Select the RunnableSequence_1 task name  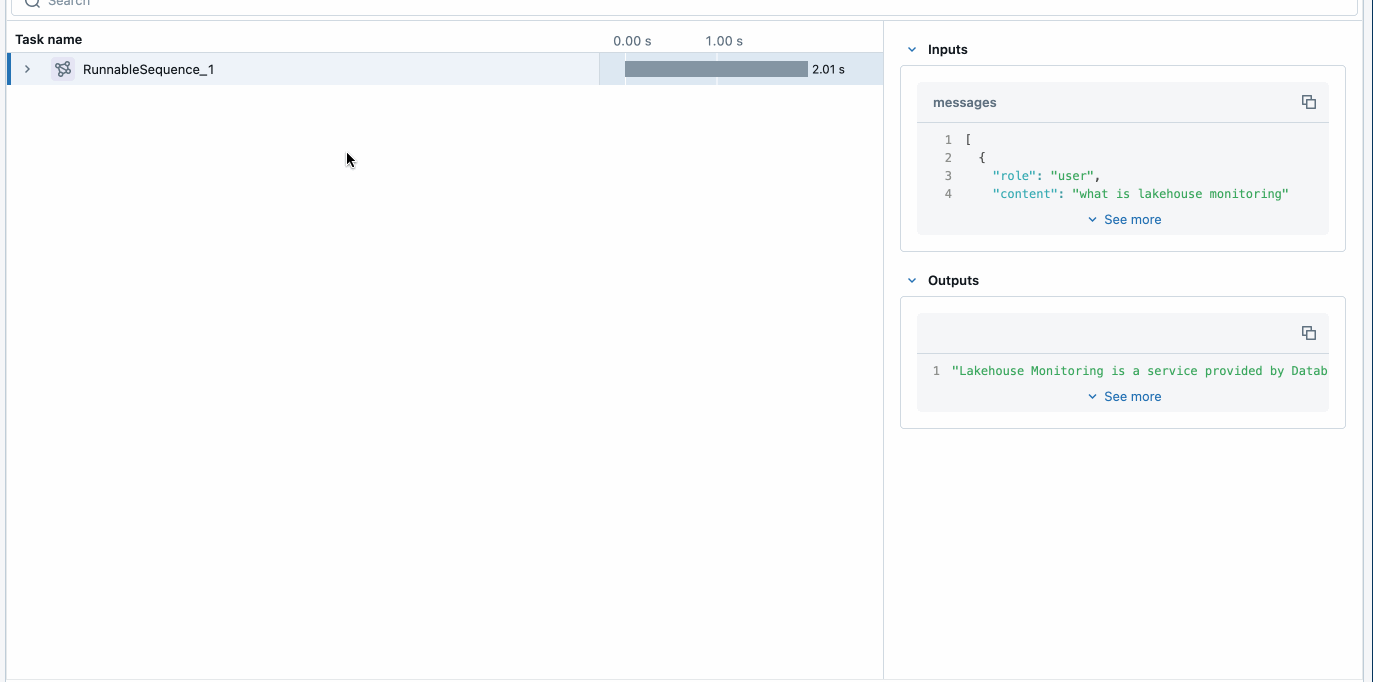pyautogui.click(x=148, y=69)
